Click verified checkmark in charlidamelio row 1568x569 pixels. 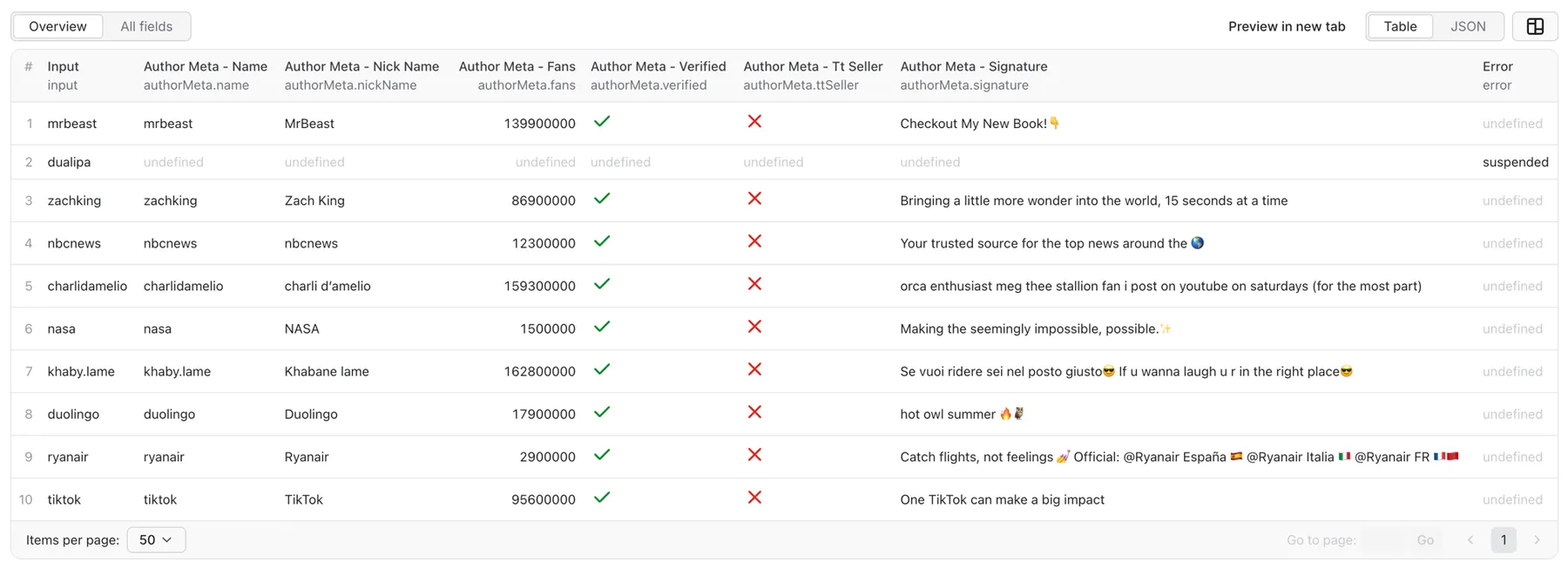(x=601, y=284)
